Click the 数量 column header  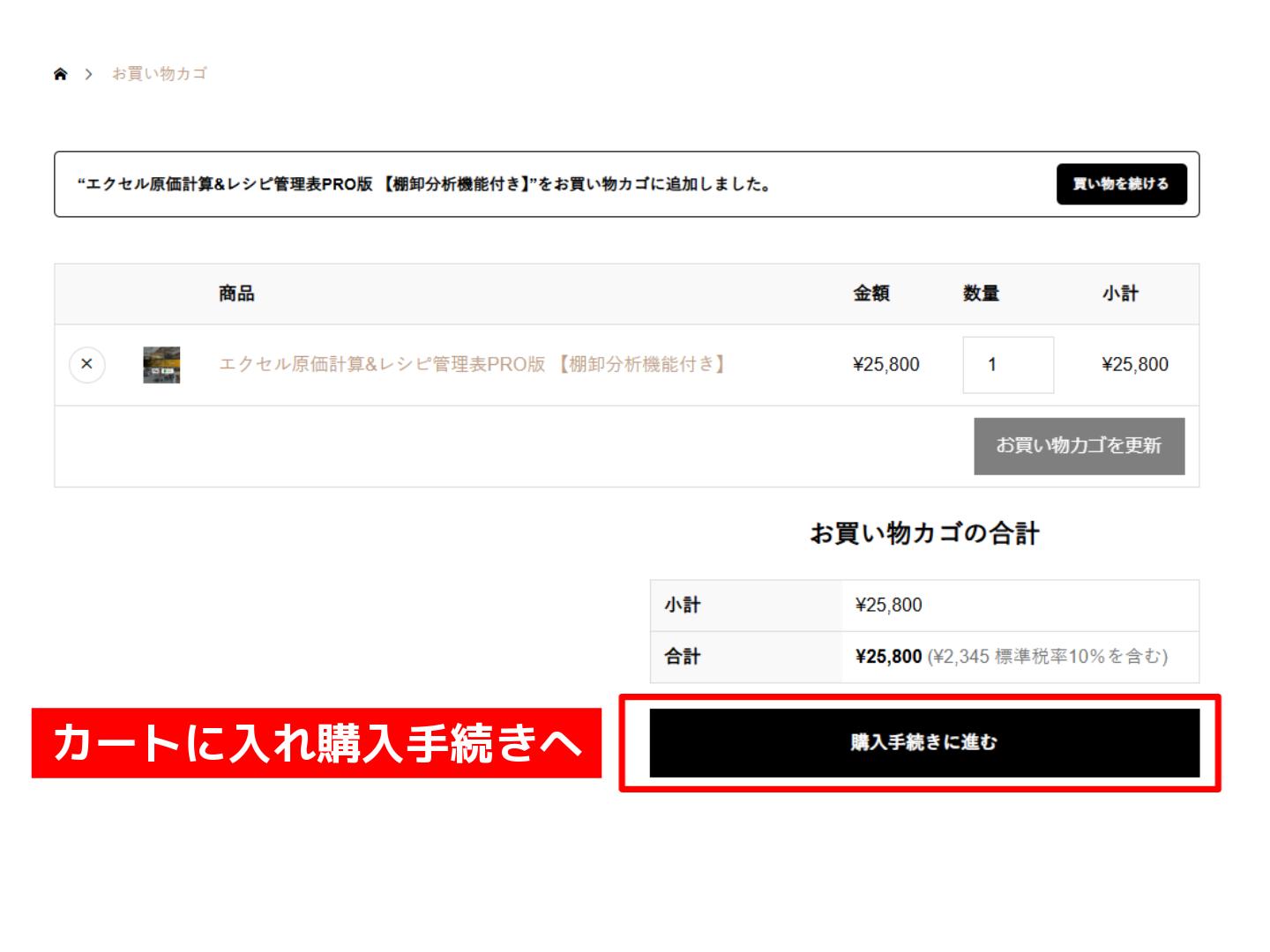click(x=981, y=294)
